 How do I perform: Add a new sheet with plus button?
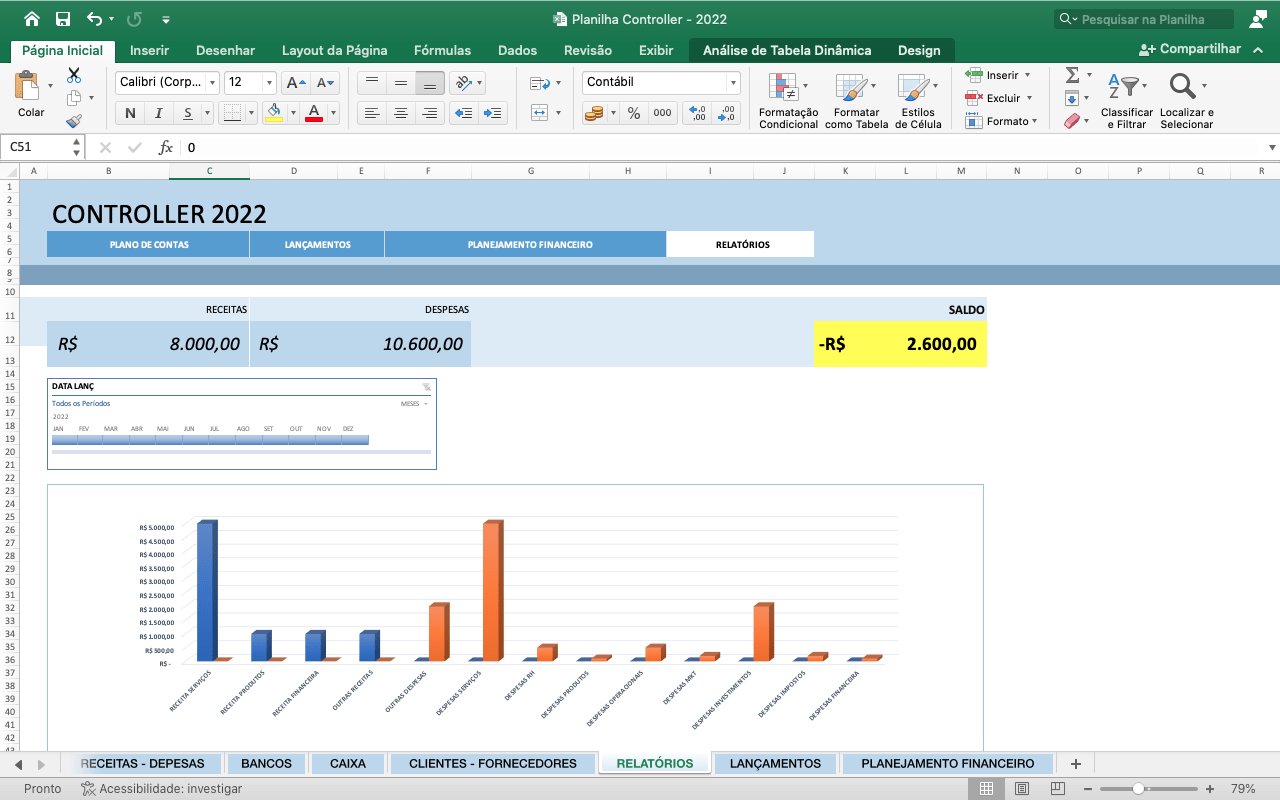(x=1076, y=763)
